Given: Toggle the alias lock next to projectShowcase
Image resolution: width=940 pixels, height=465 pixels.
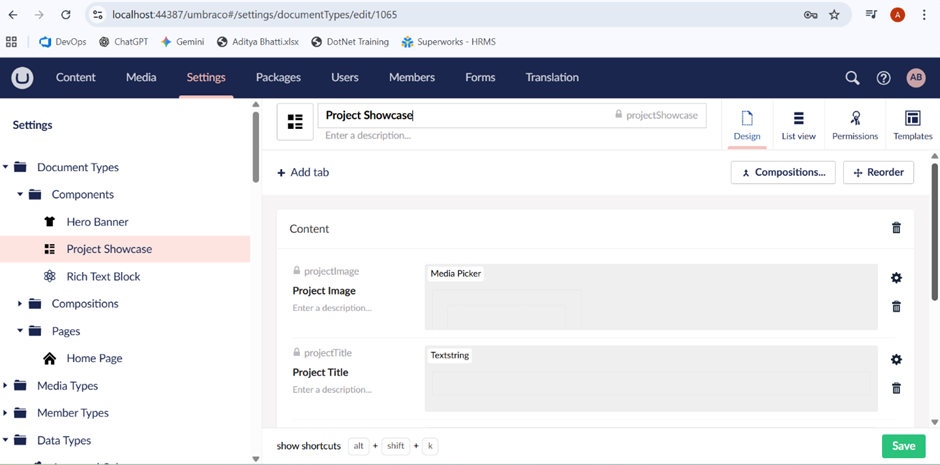Looking at the screenshot, I should pyautogui.click(x=619, y=115).
